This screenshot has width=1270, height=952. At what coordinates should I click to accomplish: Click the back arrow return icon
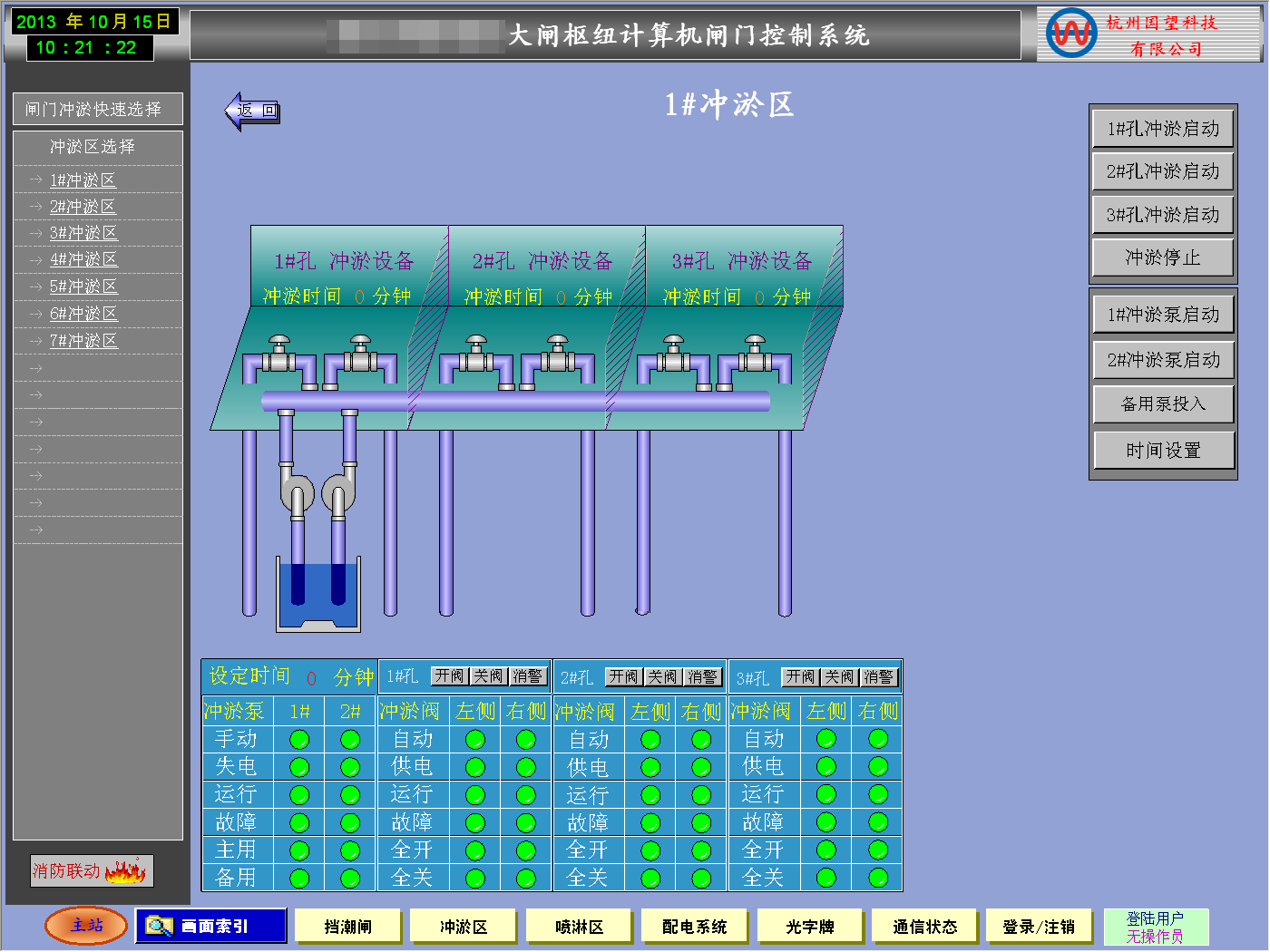click(252, 111)
